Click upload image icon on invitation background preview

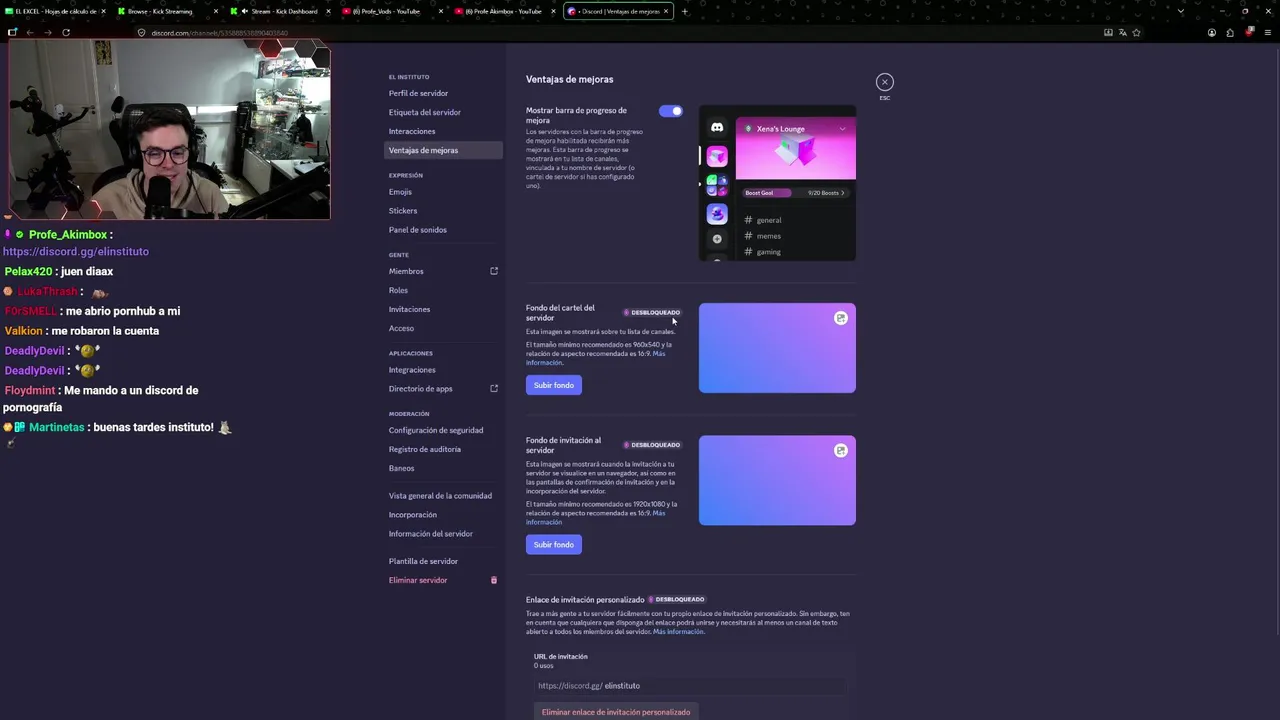[841, 450]
